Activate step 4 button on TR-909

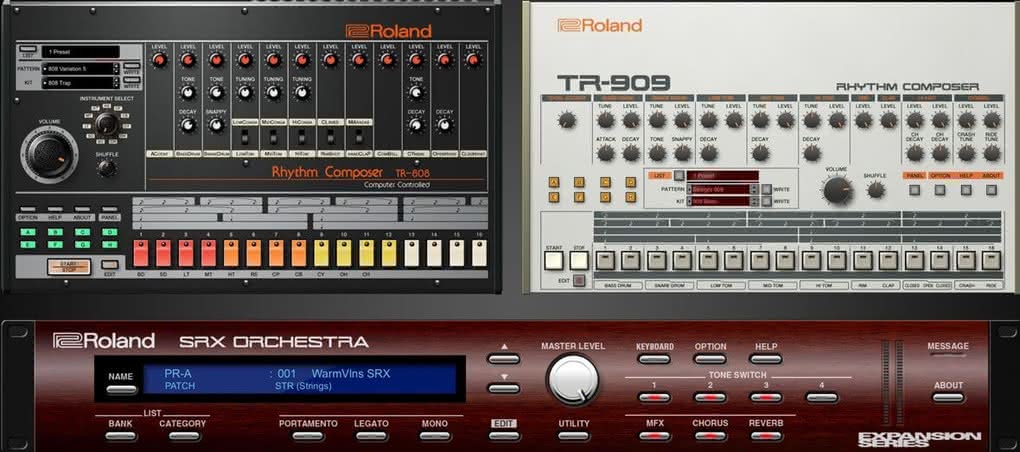click(x=682, y=261)
